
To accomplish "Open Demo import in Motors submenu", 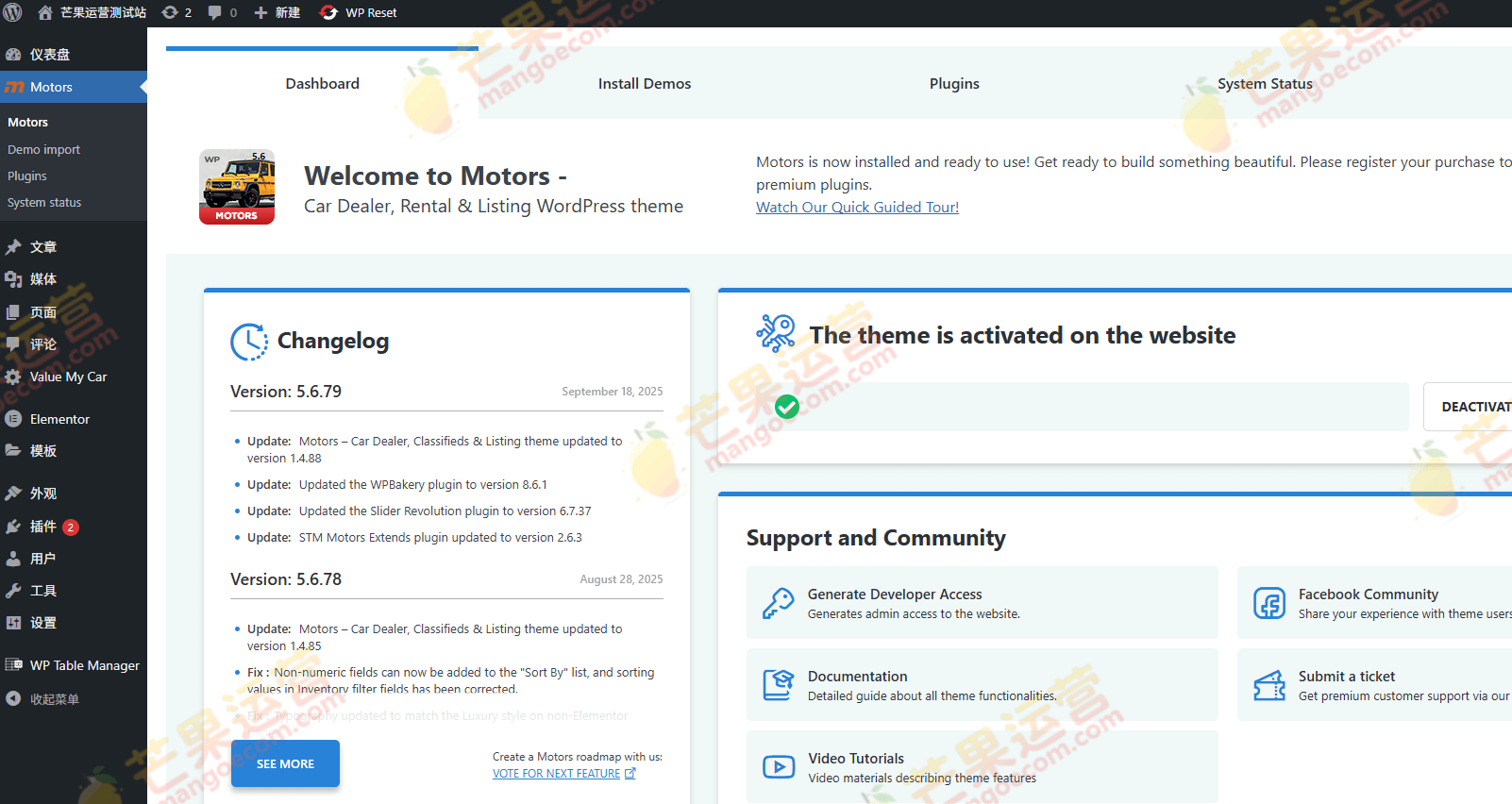I will coord(43,150).
